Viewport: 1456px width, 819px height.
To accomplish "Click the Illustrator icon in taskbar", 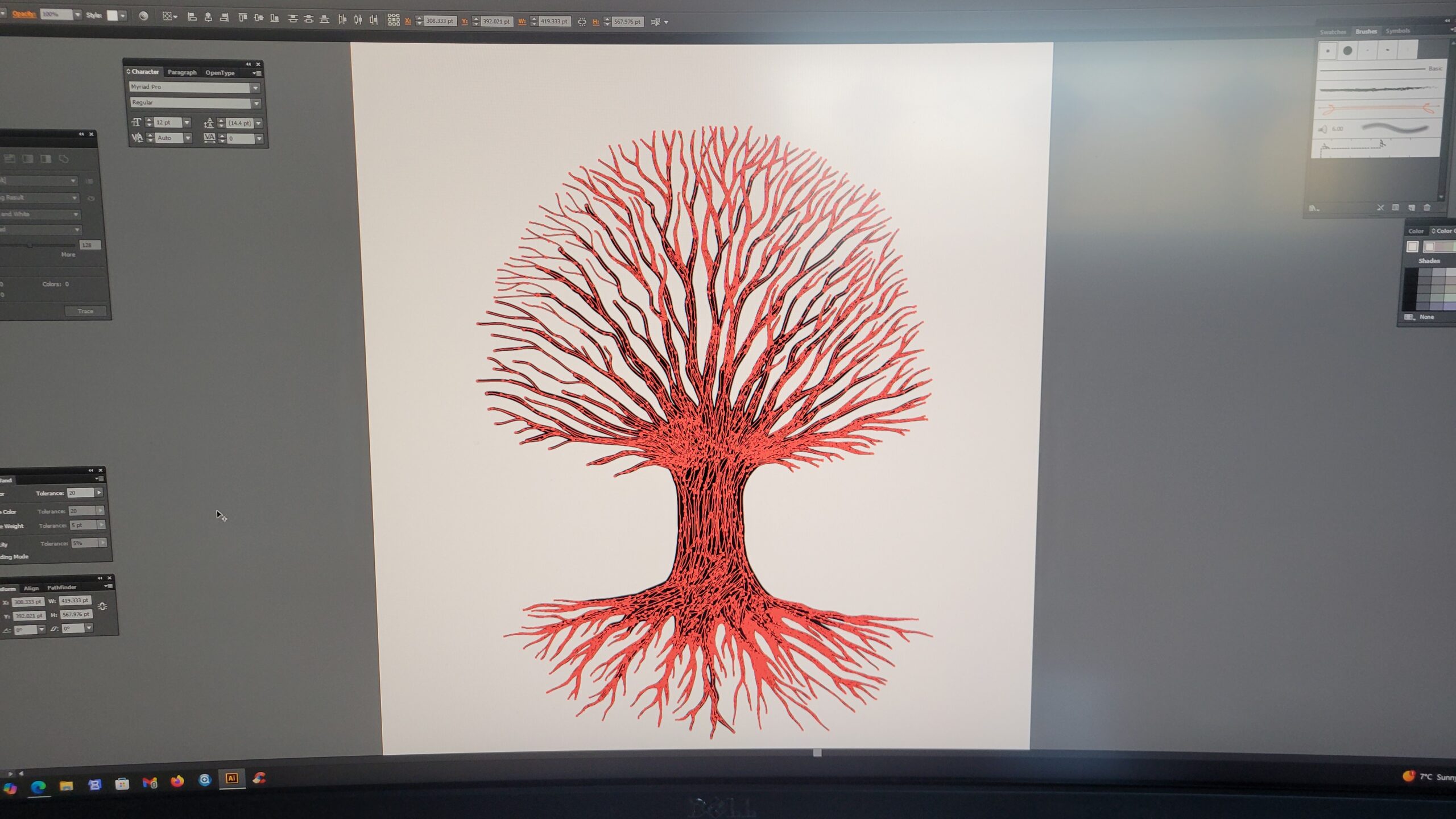I will (231, 779).
